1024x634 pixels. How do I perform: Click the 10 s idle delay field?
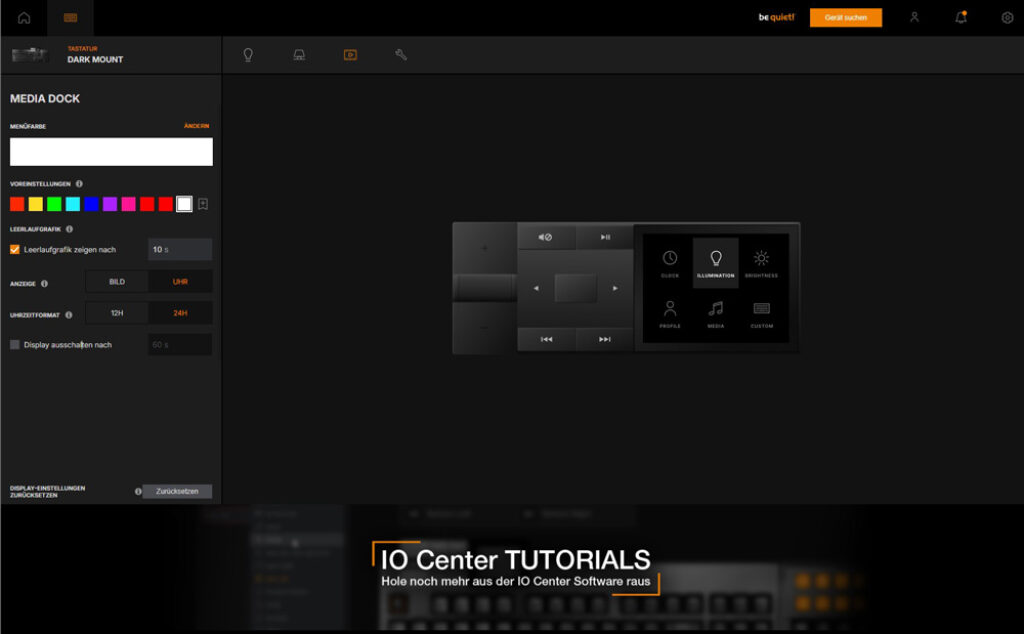pyautogui.click(x=180, y=249)
